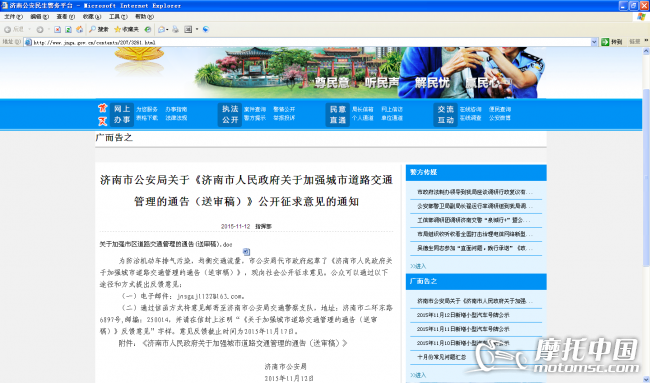Image resolution: width=650 pixels, height=383 pixels.
Task: Open the 表格下载 nav link
Action: [x=147, y=118]
